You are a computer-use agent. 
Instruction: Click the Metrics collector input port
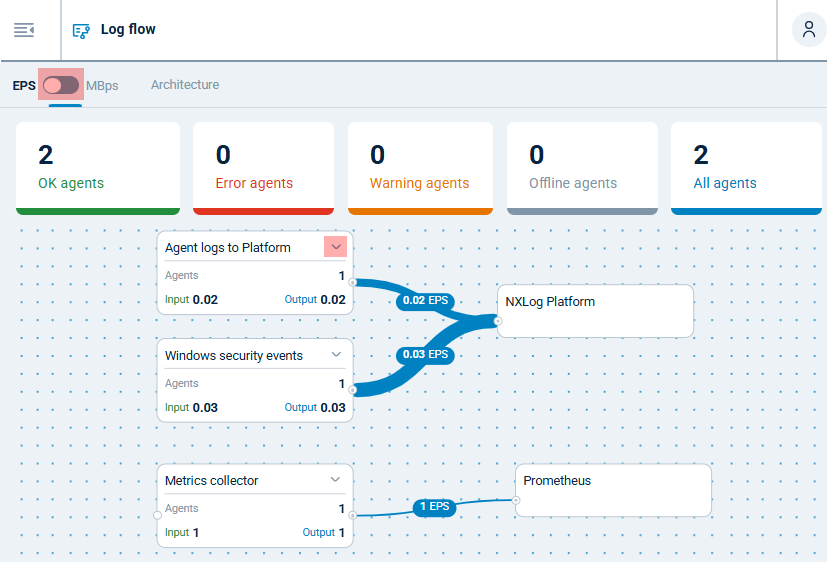[x=158, y=514]
